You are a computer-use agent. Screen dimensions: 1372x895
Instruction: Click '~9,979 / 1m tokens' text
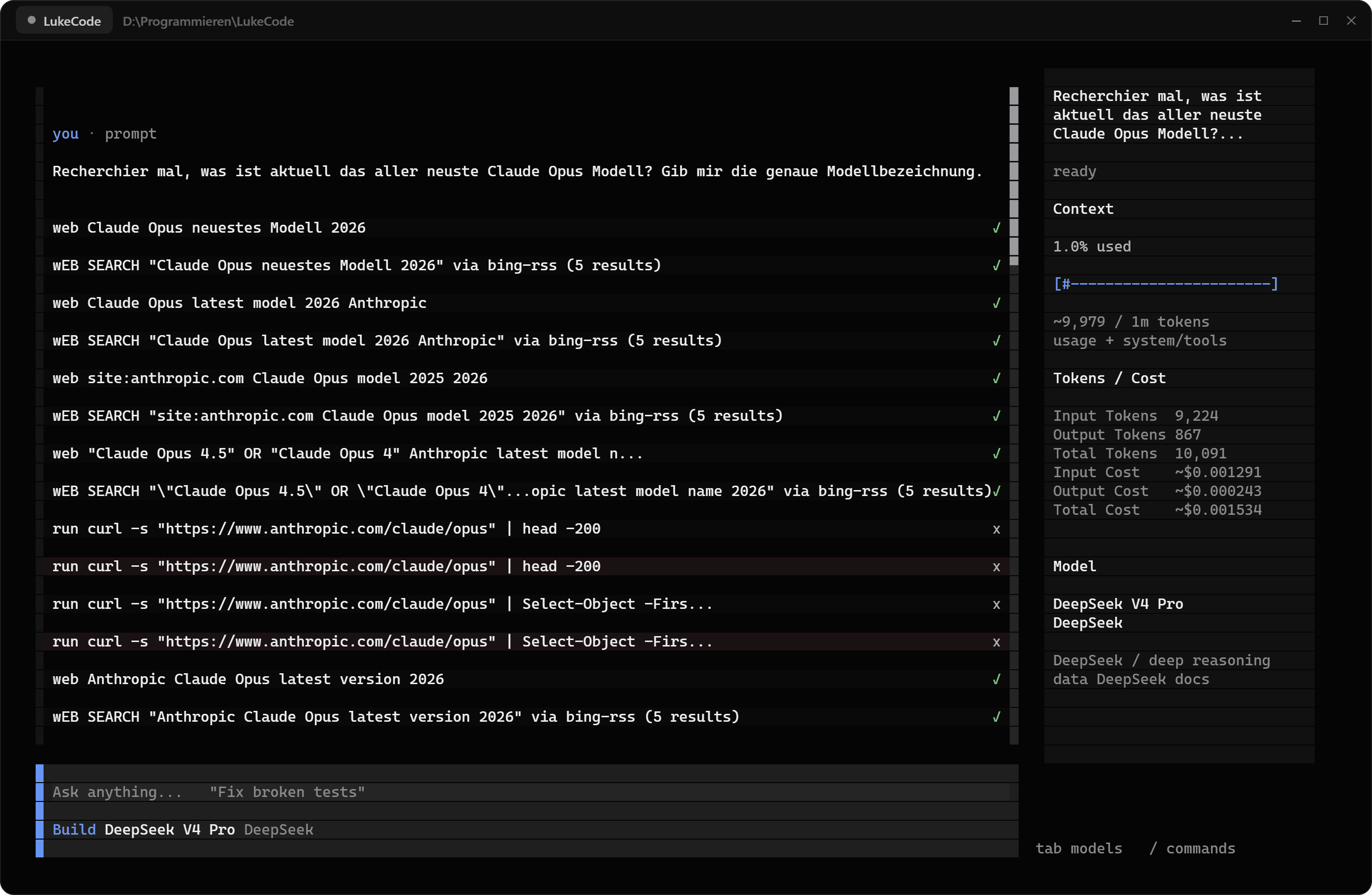[1131, 322]
